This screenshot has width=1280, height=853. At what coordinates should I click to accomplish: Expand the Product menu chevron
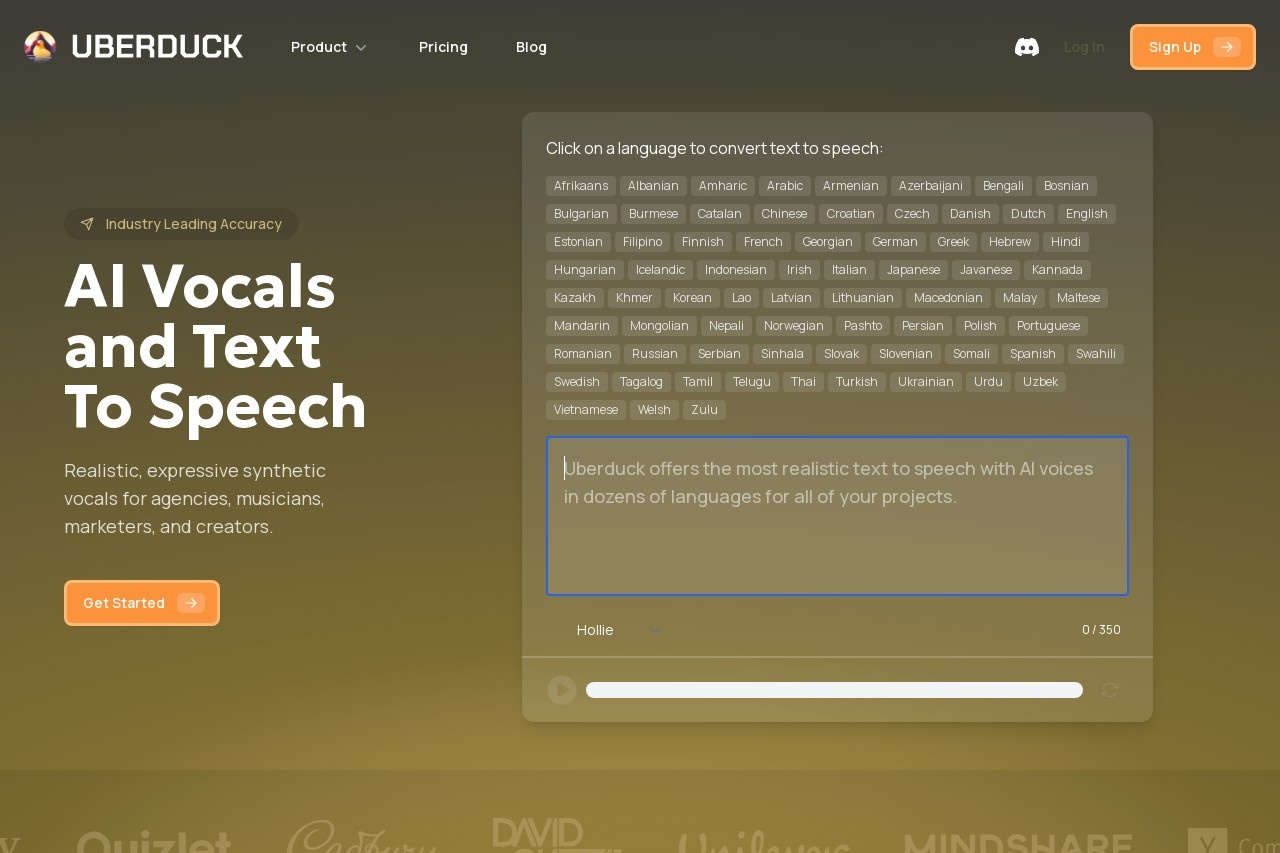361,48
